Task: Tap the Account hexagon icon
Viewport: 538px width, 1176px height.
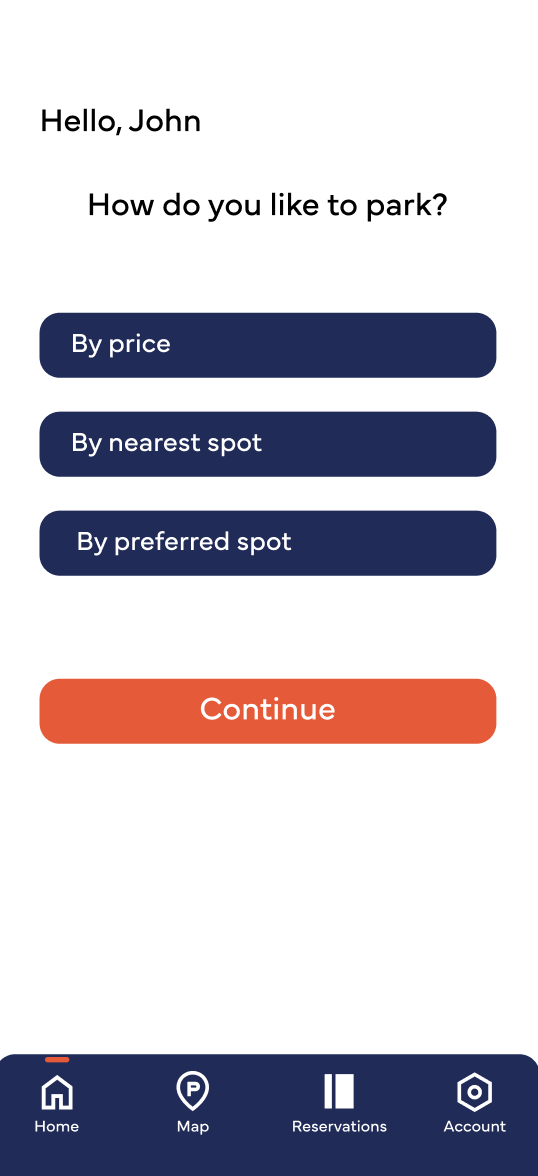Action: (x=474, y=1091)
